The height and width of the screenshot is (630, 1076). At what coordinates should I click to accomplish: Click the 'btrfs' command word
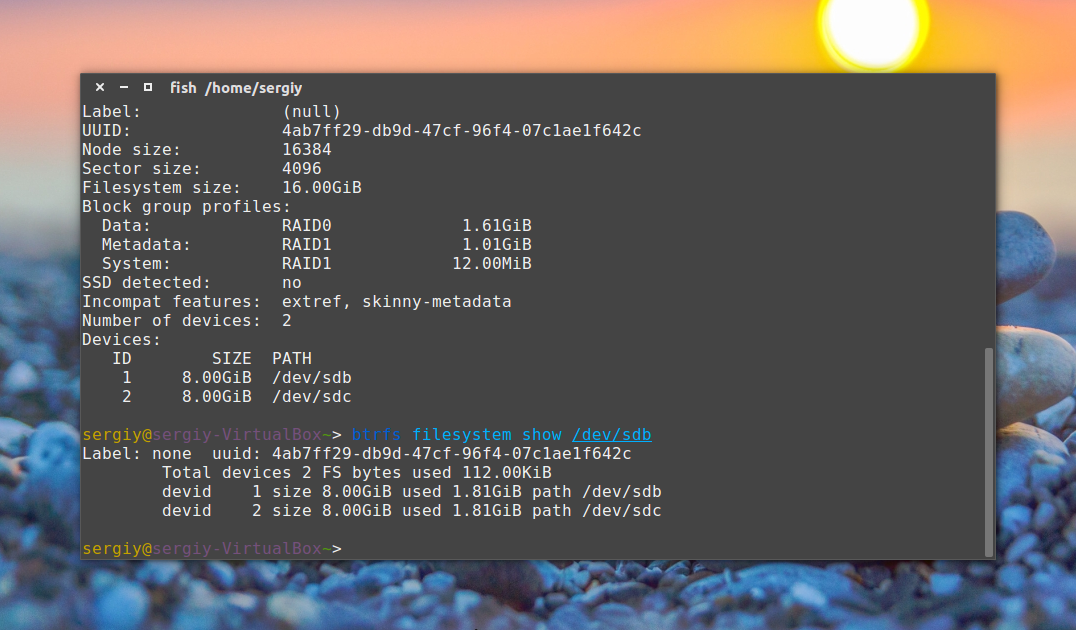click(376, 434)
